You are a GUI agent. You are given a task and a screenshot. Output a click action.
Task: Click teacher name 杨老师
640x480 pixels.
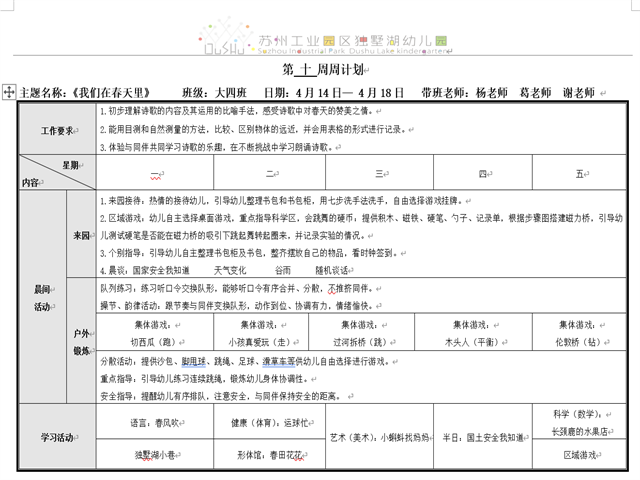(491, 93)
